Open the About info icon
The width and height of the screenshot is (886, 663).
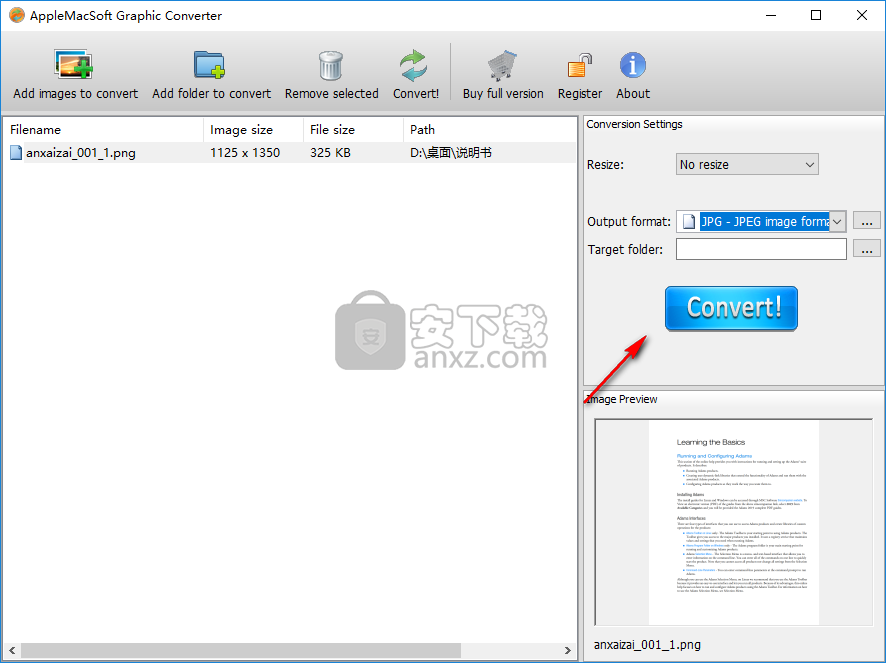pyautogui.click(x=632, y=65)
